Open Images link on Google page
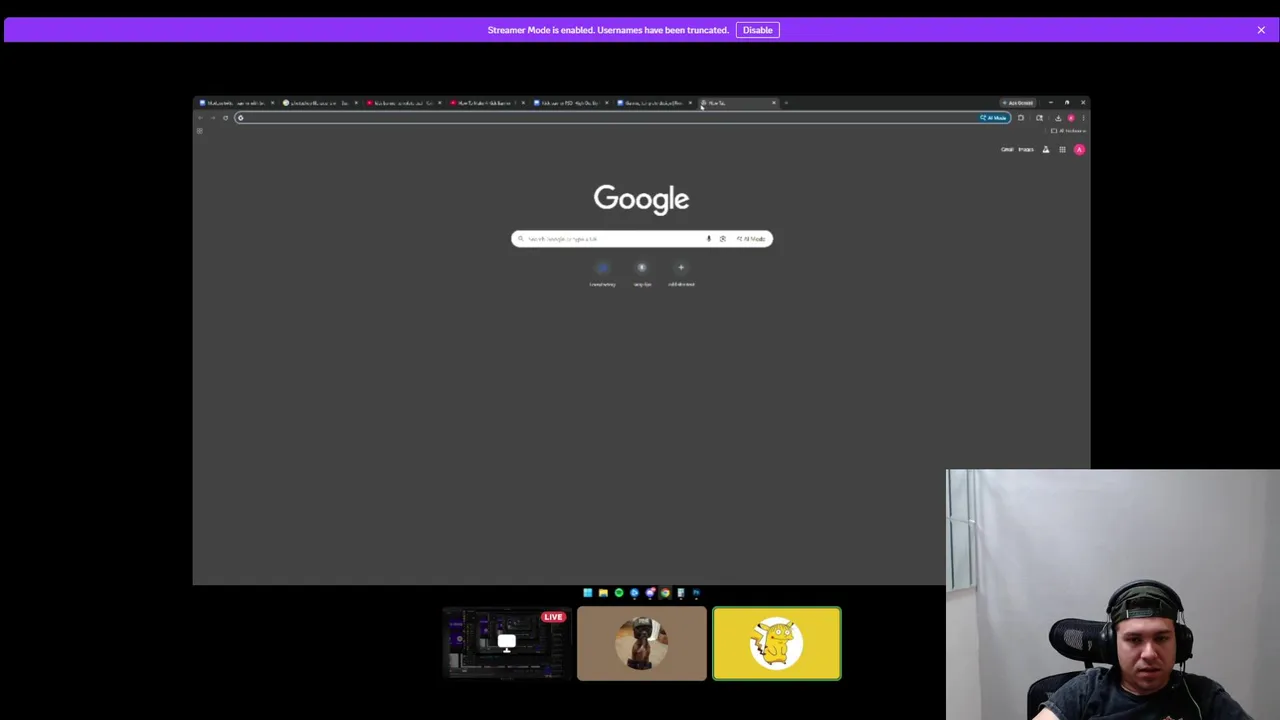The height and width of the screenshot is (720, 1280). (1026, 149)
